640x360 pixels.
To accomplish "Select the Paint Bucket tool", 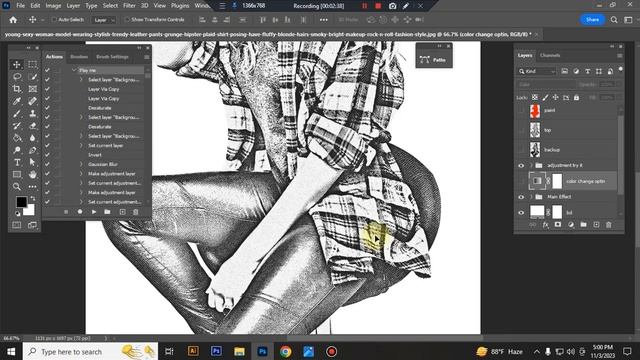I will point(17,138).
